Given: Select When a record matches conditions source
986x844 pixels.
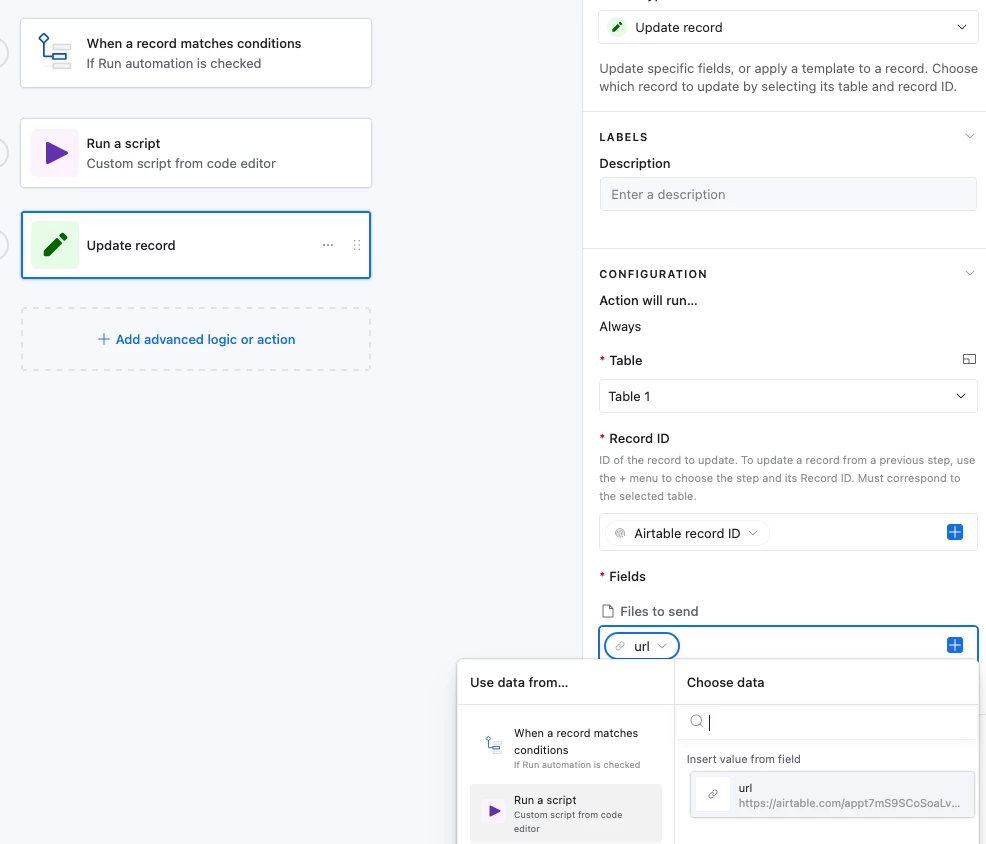Looking at the screenshot, I should (x=566, y=747).
